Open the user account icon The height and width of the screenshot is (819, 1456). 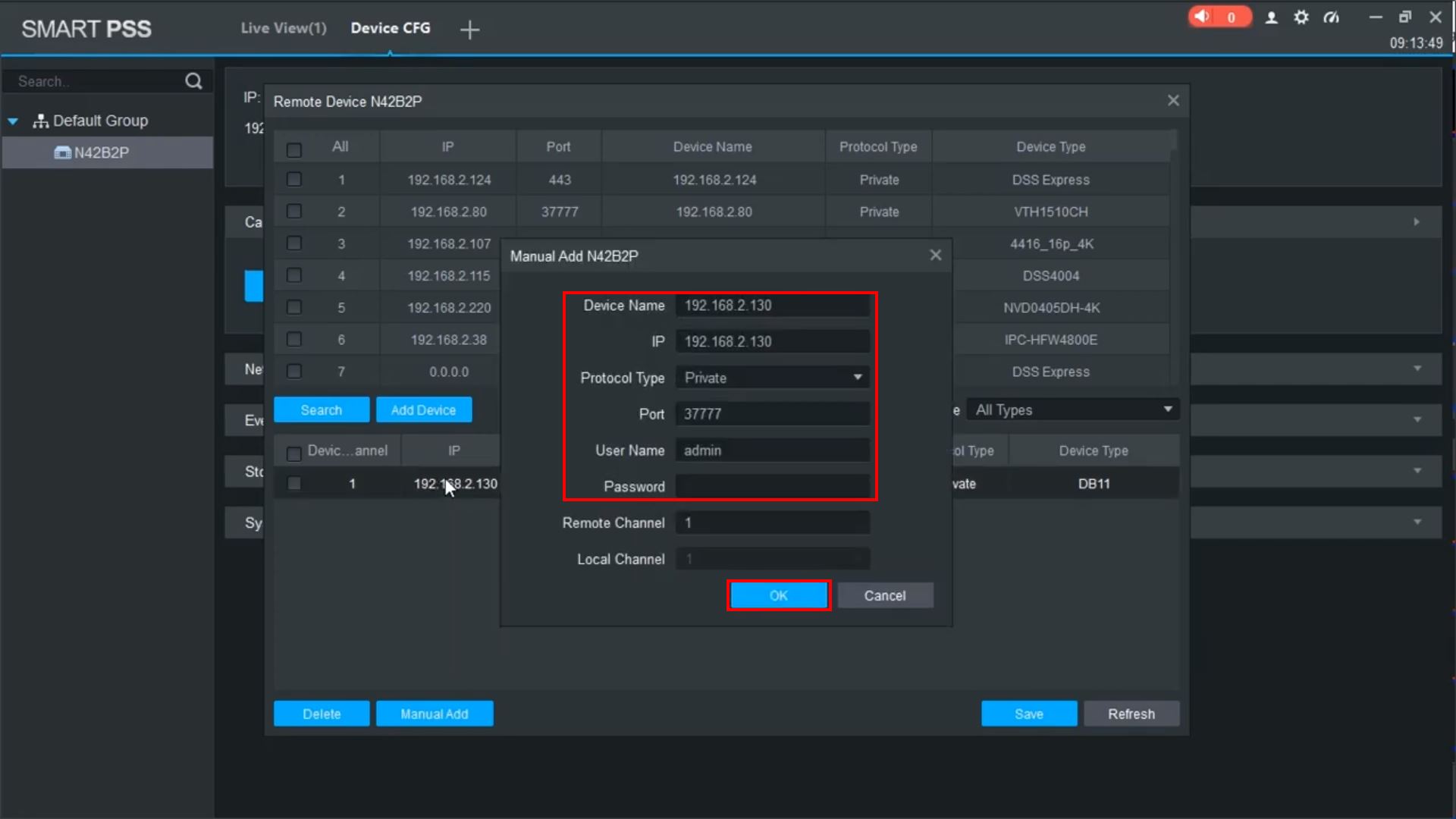tap(1272, 17)
